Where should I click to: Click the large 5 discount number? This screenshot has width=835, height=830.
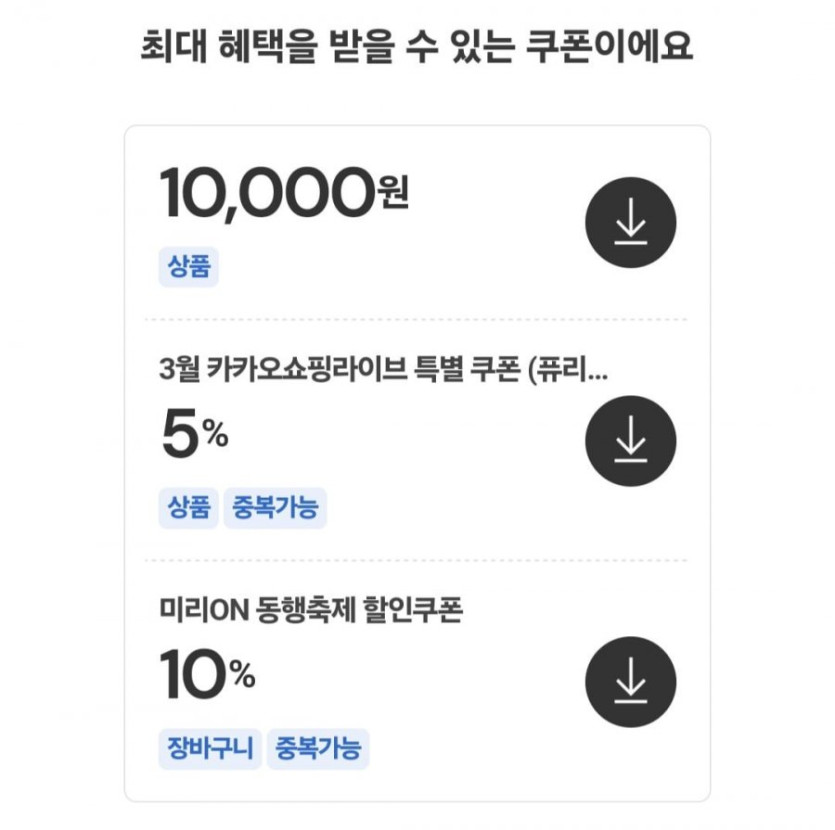point(180,437)
